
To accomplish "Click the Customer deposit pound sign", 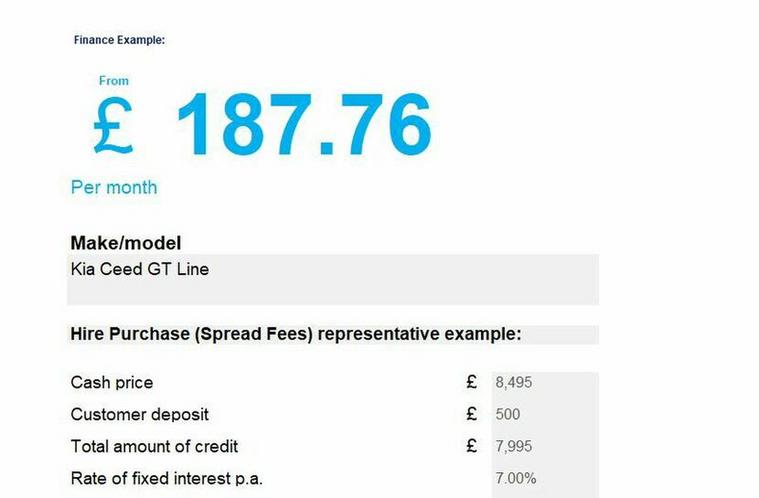I will click(x=472, y=414).
